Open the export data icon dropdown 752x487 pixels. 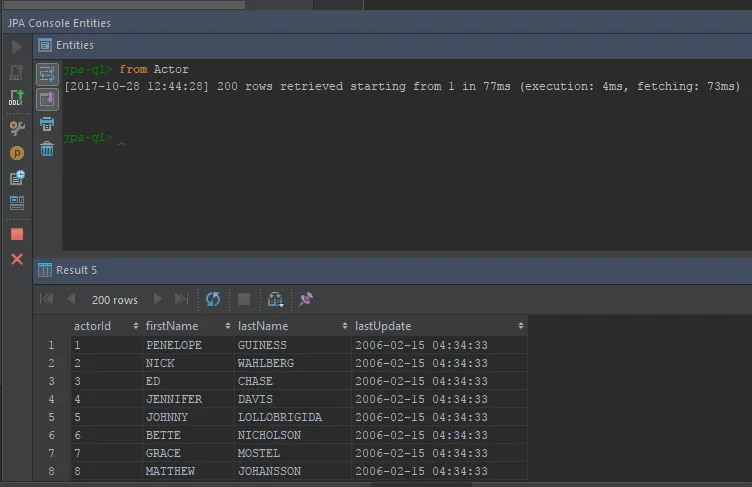[x=275, y=299]
